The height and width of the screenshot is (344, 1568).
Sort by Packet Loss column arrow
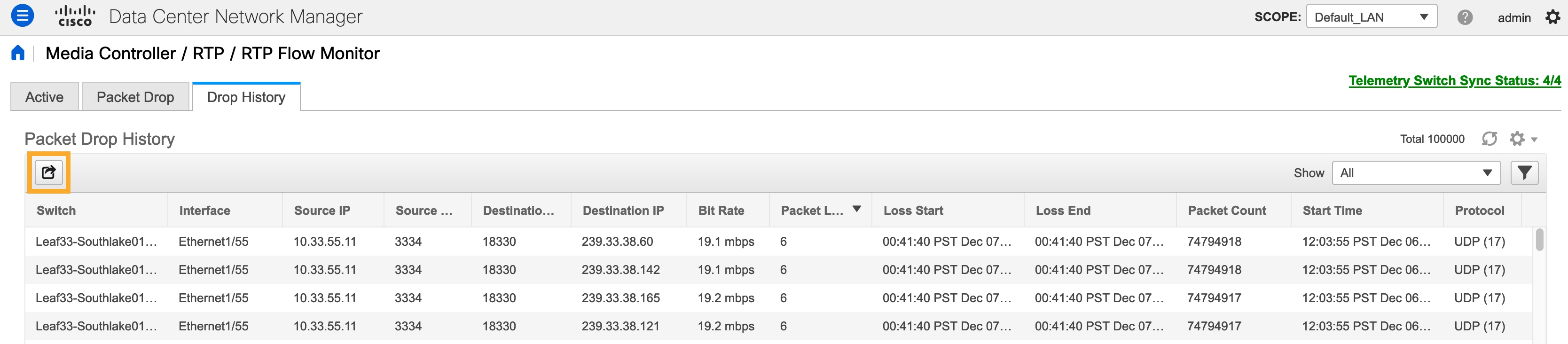856,210
